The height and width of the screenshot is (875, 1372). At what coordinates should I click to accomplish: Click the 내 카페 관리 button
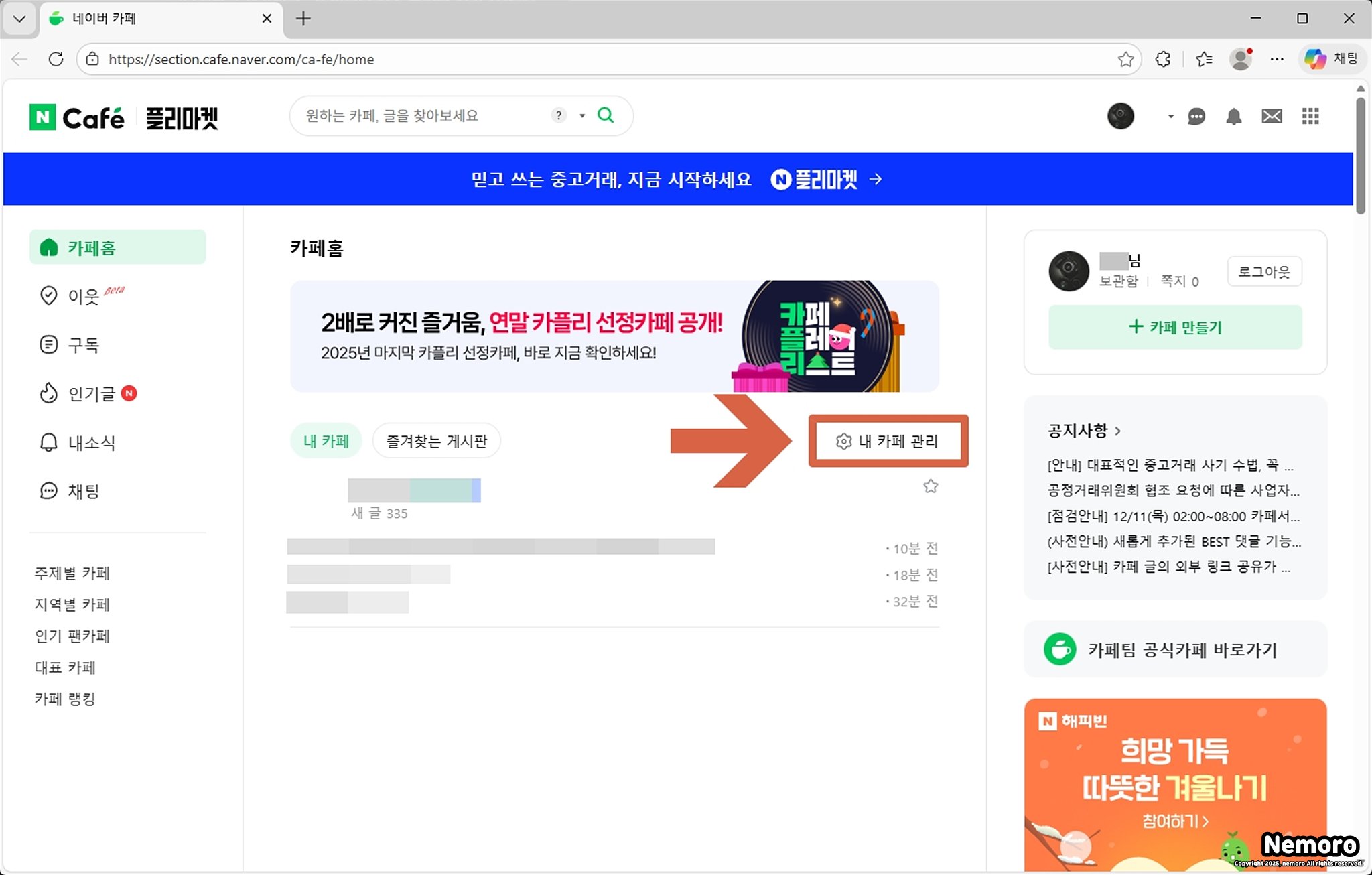(888, 441)
